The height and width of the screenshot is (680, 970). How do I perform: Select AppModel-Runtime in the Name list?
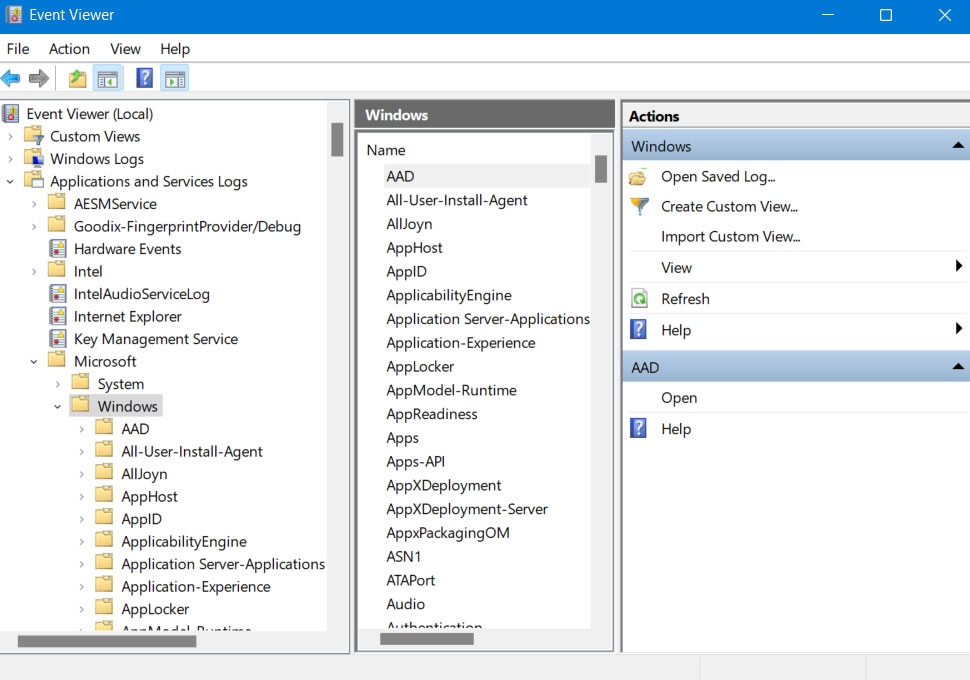coord(451,390)
